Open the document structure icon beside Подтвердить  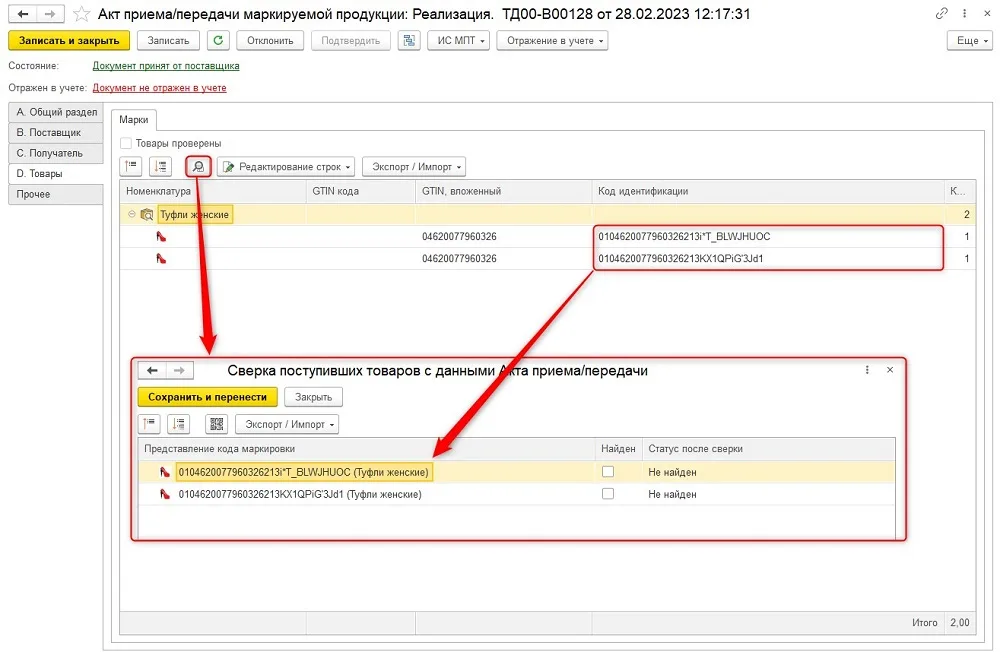coord(409,40)
